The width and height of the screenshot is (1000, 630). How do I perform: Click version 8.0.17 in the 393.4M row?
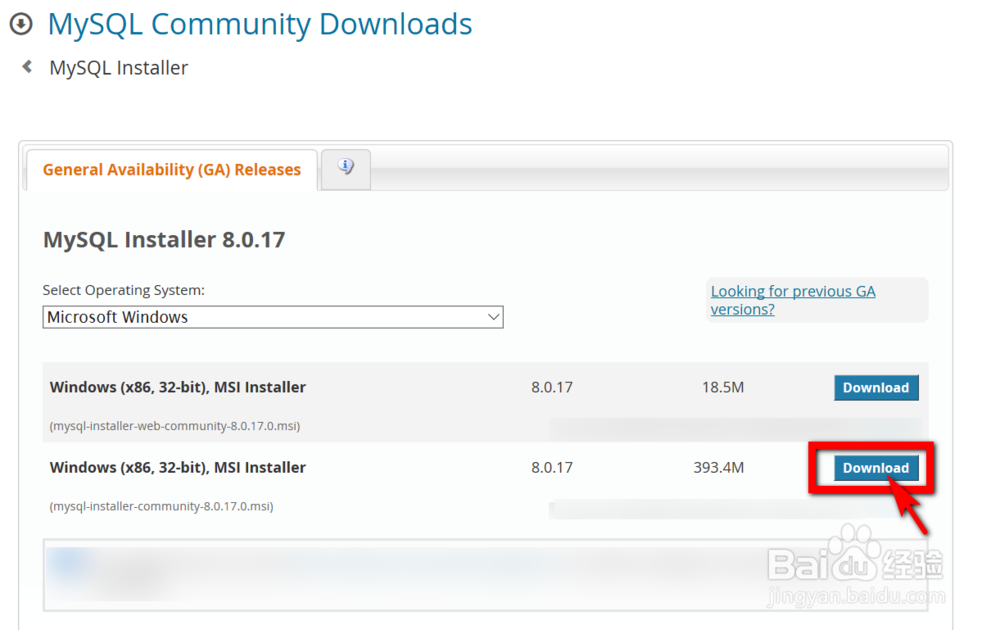coord(552,468)
